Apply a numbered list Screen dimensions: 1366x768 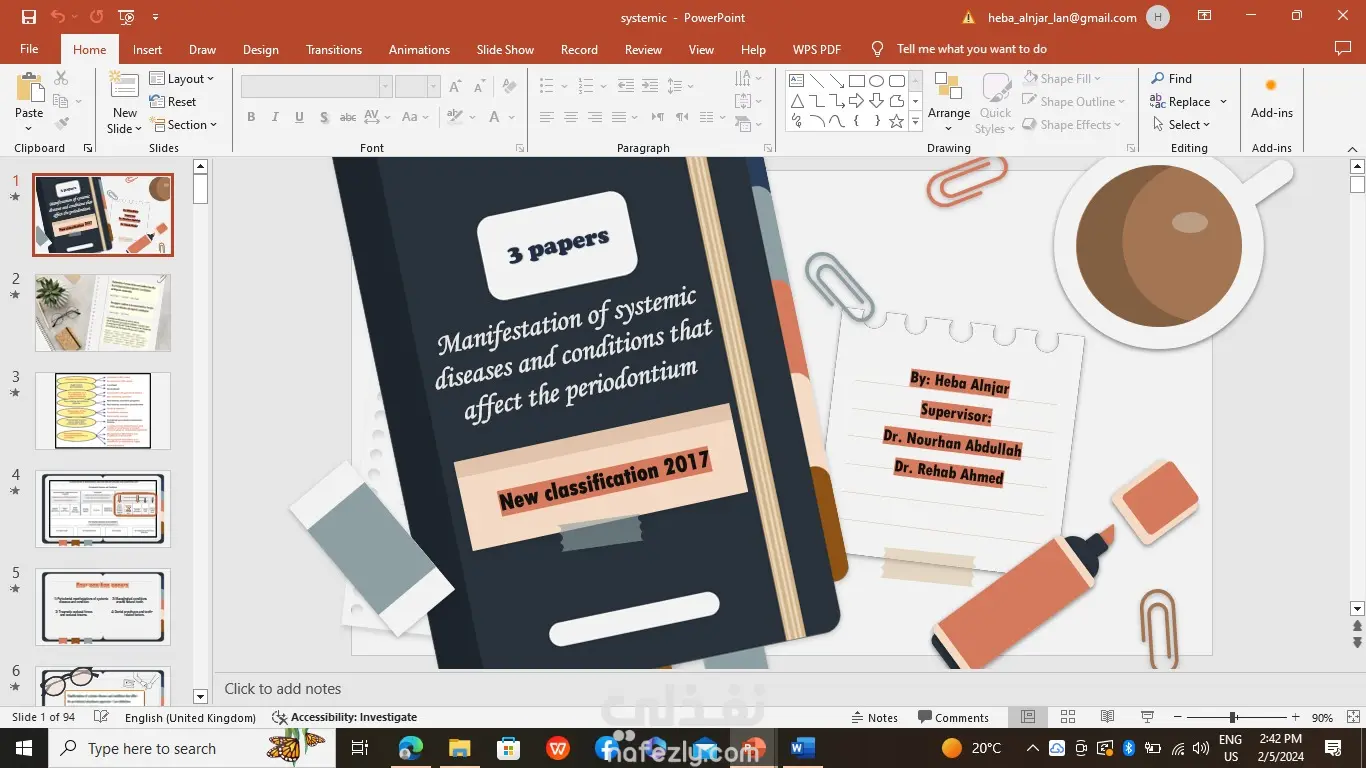(x=586, y=86)
